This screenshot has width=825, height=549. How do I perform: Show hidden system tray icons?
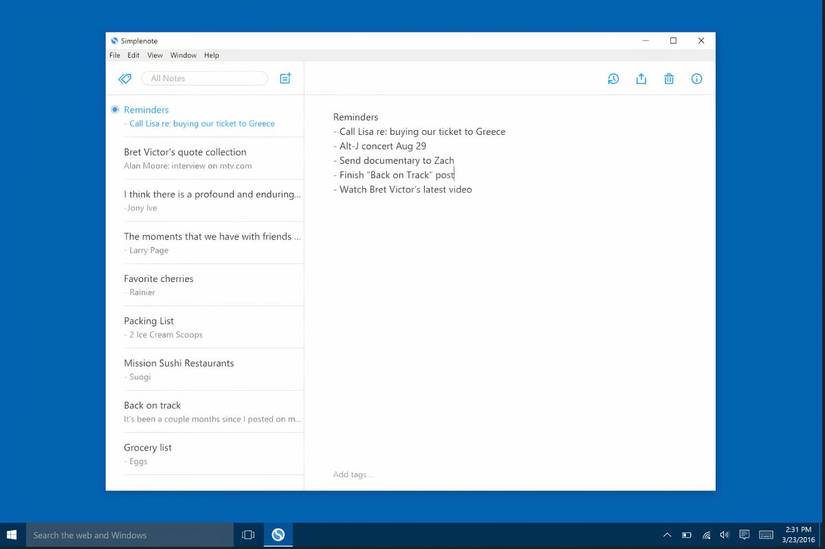667,535
